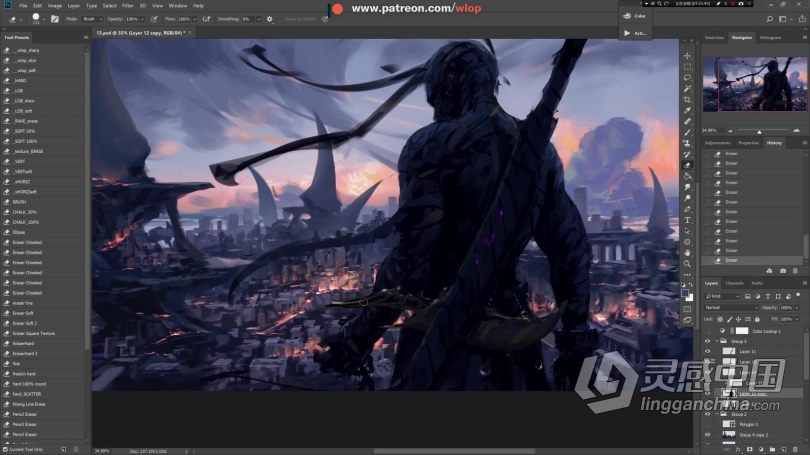Select the Eraser tool in the toolbar

click(x=687, y=165)
